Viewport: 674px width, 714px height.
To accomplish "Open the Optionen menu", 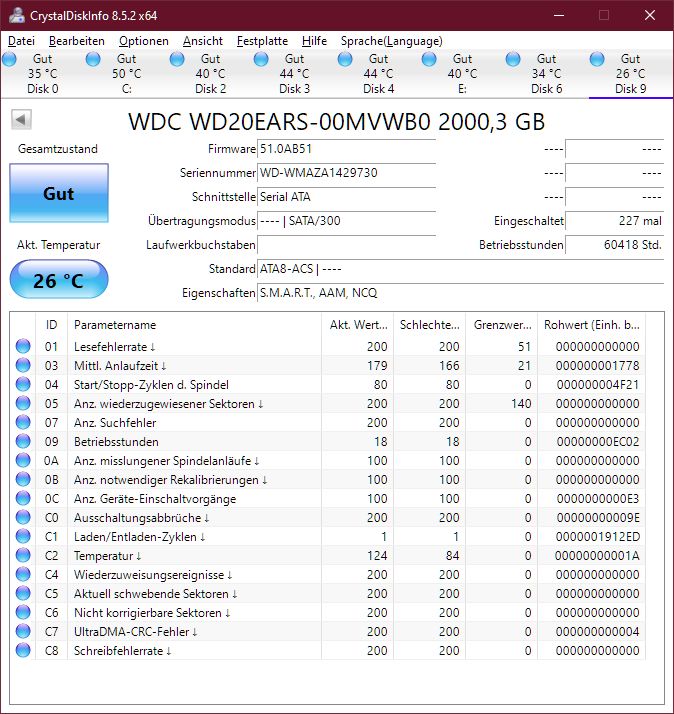I will [x=143, y=41].
